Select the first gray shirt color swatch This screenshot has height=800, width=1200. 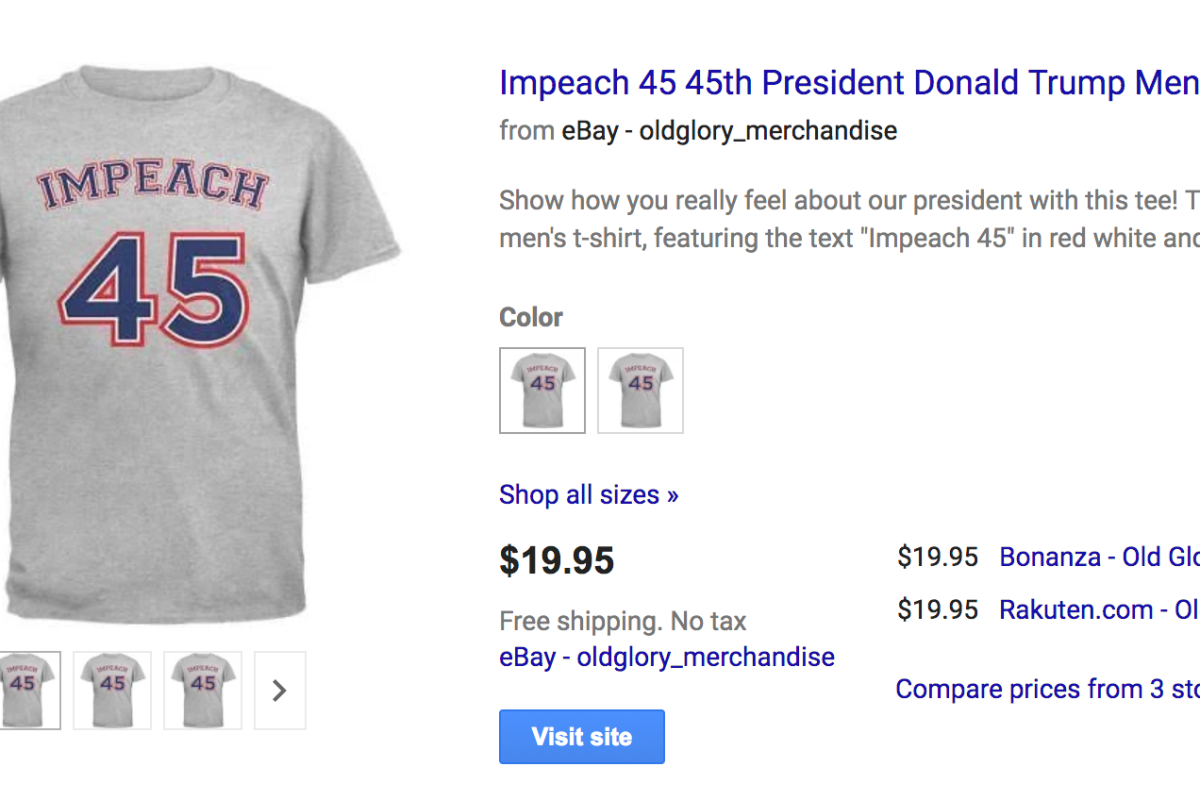pyautogui.click(x=542, y=390)
